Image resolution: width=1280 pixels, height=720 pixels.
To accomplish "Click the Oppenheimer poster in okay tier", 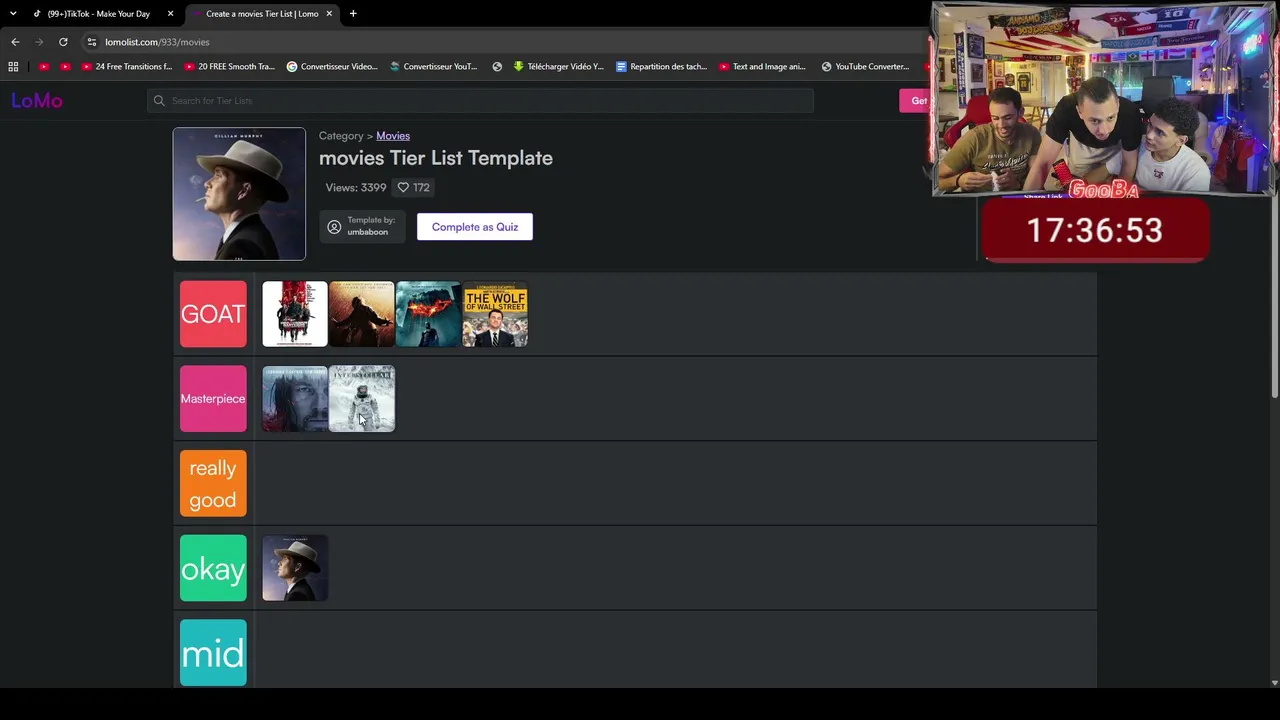I will pos(295,569).
